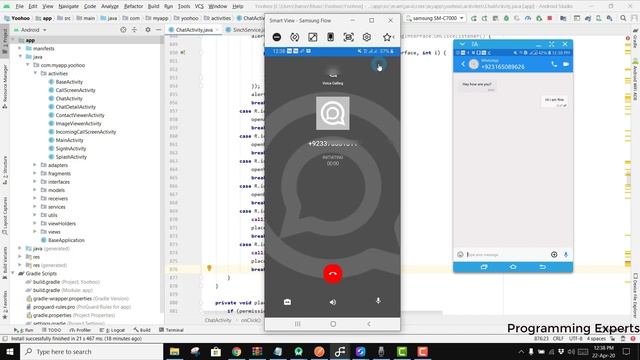The image size is (640, 360).
Task: Open the Logcat tool window
Action: pyautogui.click(x=113, y=330)
